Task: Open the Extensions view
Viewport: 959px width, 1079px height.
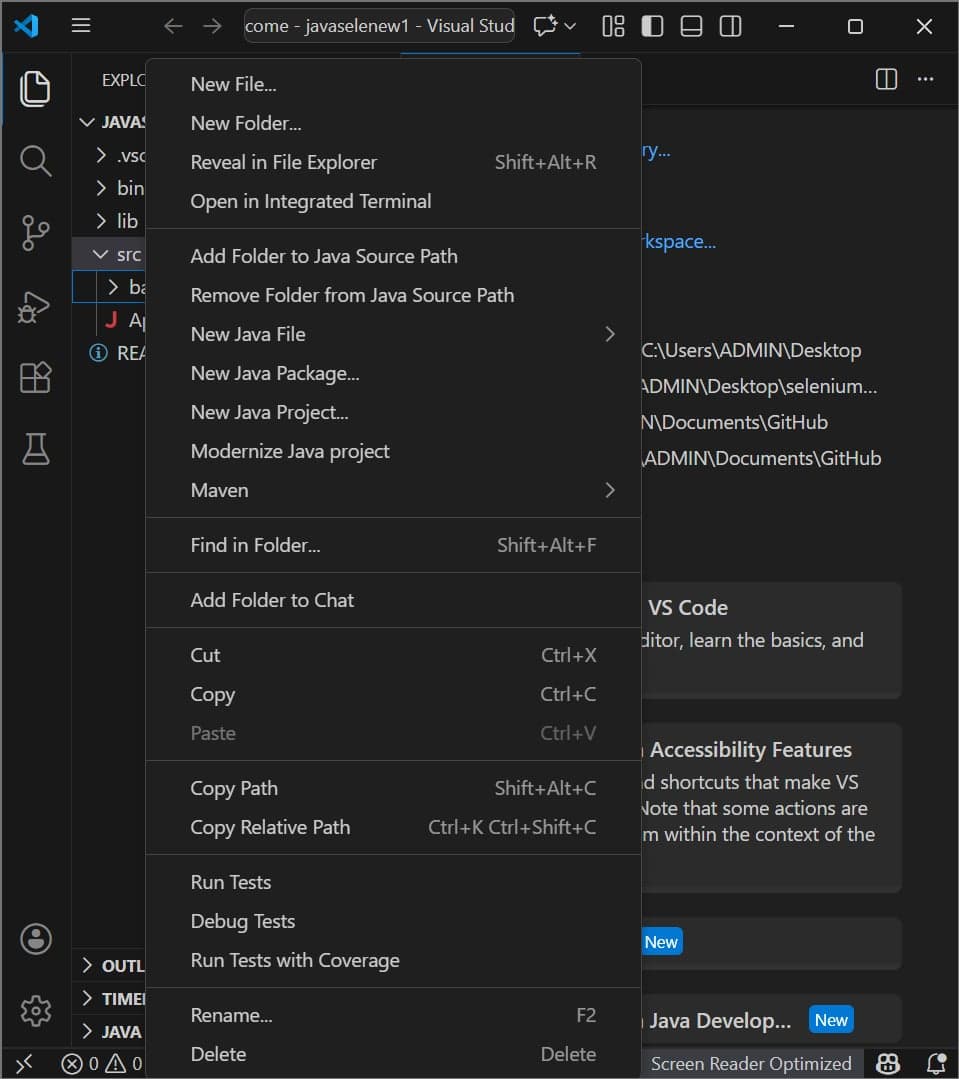Action: click(35, 377)
